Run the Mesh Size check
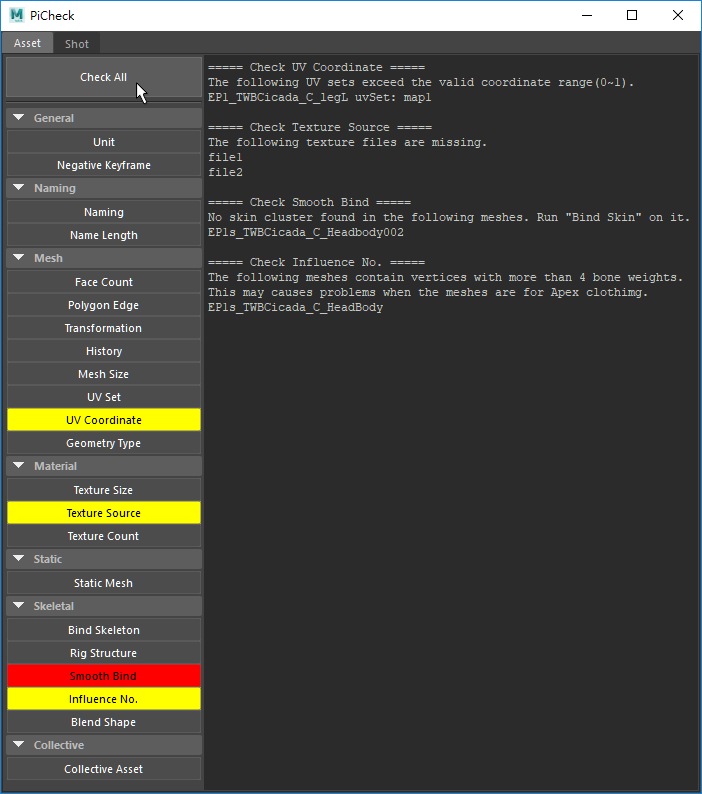 [x=104, y=374]
